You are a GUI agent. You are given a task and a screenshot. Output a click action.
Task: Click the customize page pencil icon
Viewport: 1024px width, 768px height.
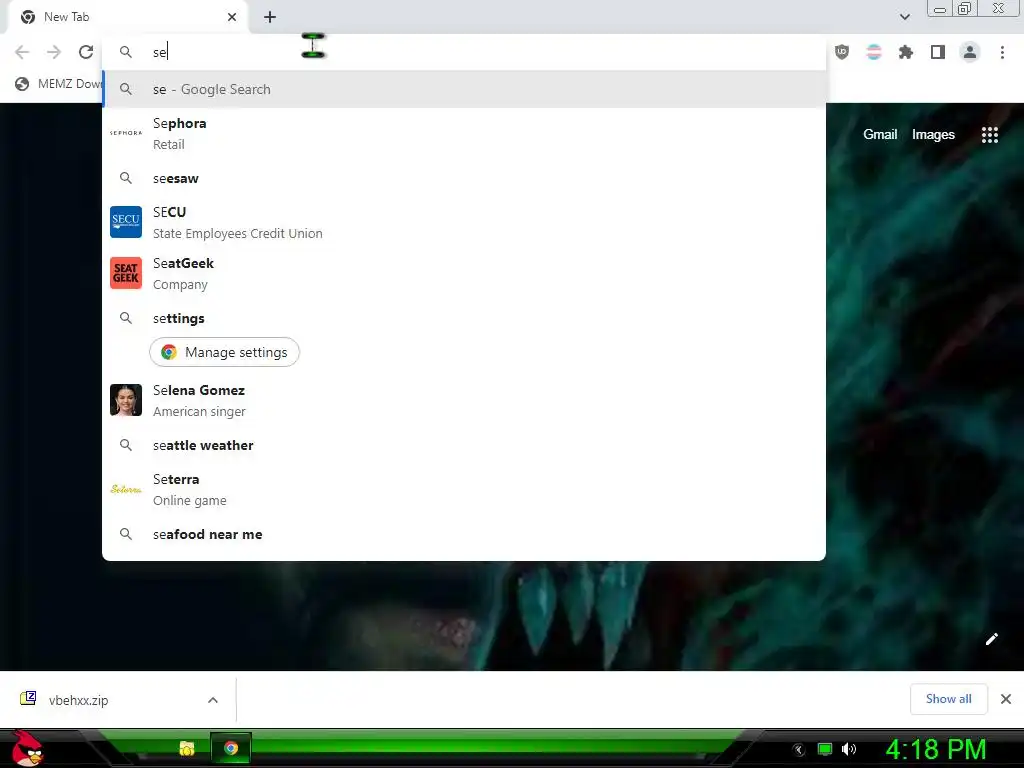pyautogui.click(x=991, y=639)
